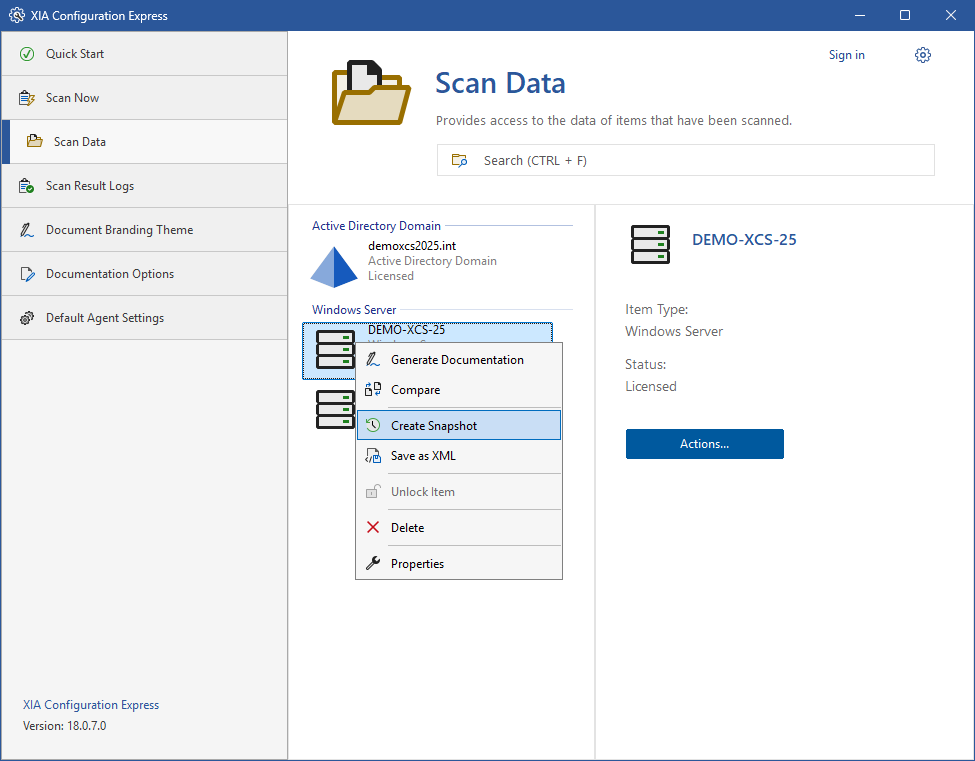The height and width of the screenshot is (761, 975).
Task: Choose Generate Documentation from context menu
Action: [457, 360]
